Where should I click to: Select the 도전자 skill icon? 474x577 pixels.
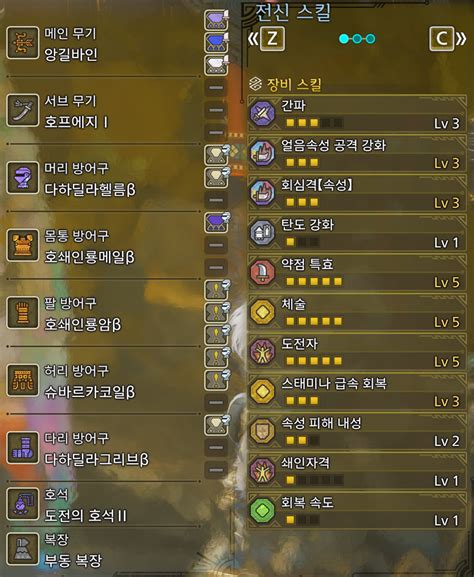tap(262, 352)
